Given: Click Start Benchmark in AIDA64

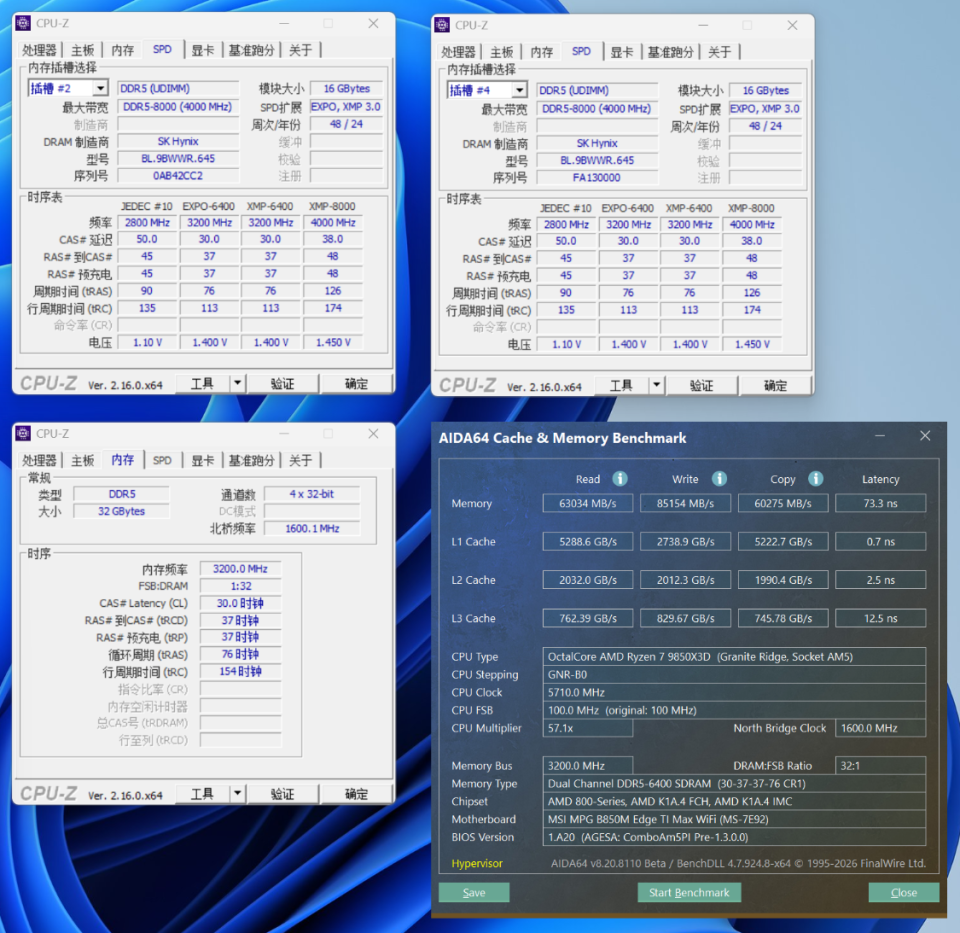Looking at the screenshot, I should (689, 893).
